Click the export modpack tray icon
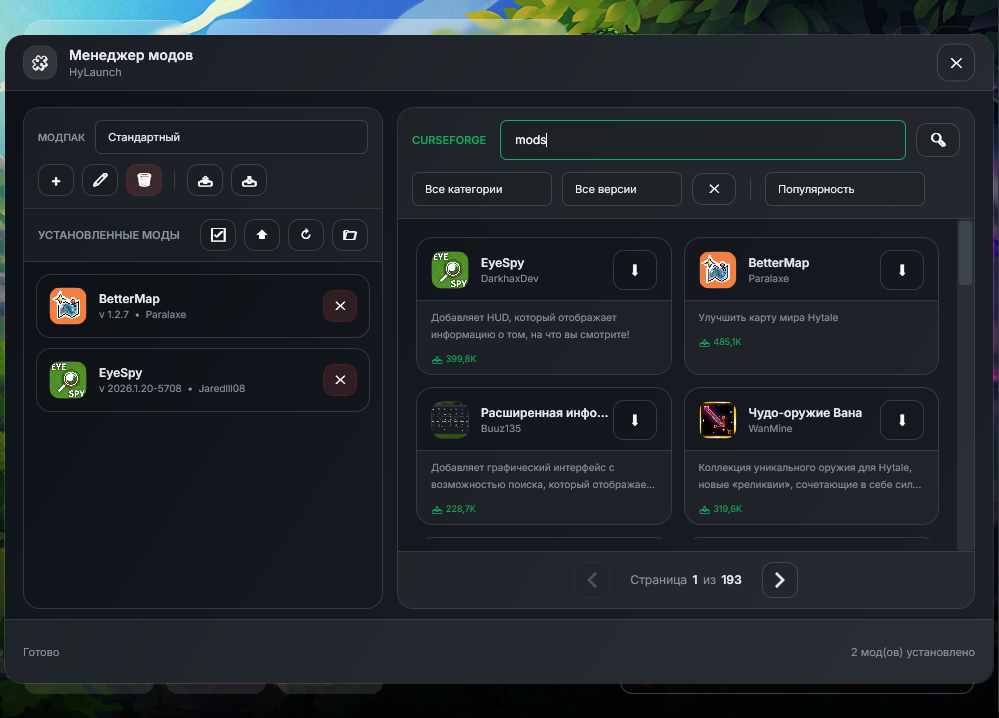The width and height of the screenshot is (999, 718). click(205, 181)
